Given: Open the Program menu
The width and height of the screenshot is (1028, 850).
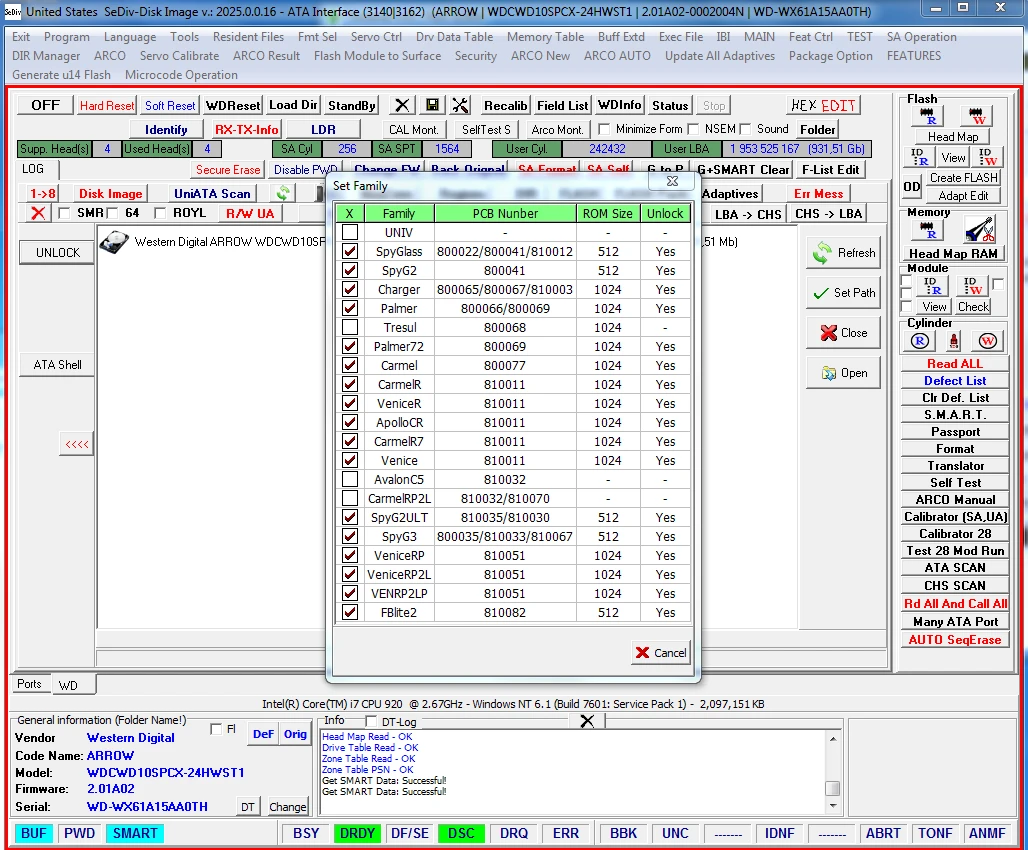Looking at the screenshot, I should 67,37.
